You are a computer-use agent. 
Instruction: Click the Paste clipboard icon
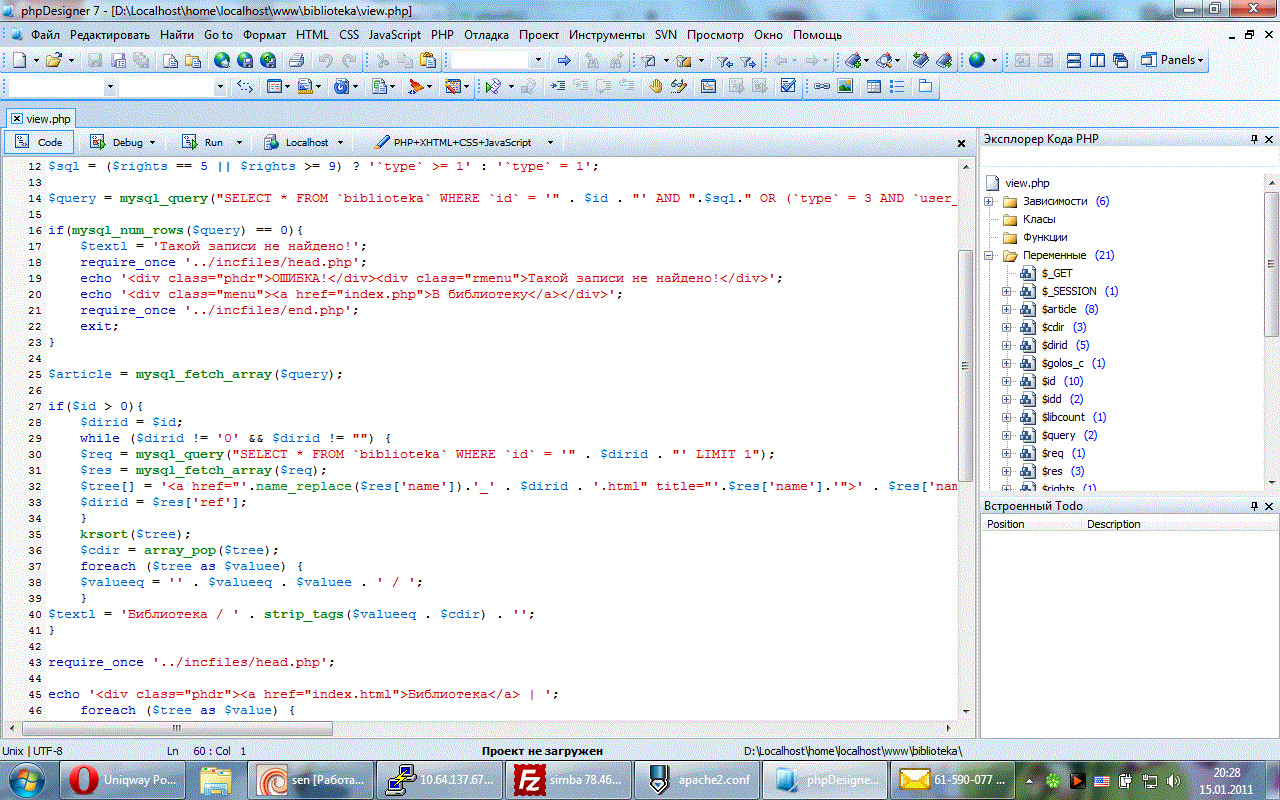click(428, 61)
